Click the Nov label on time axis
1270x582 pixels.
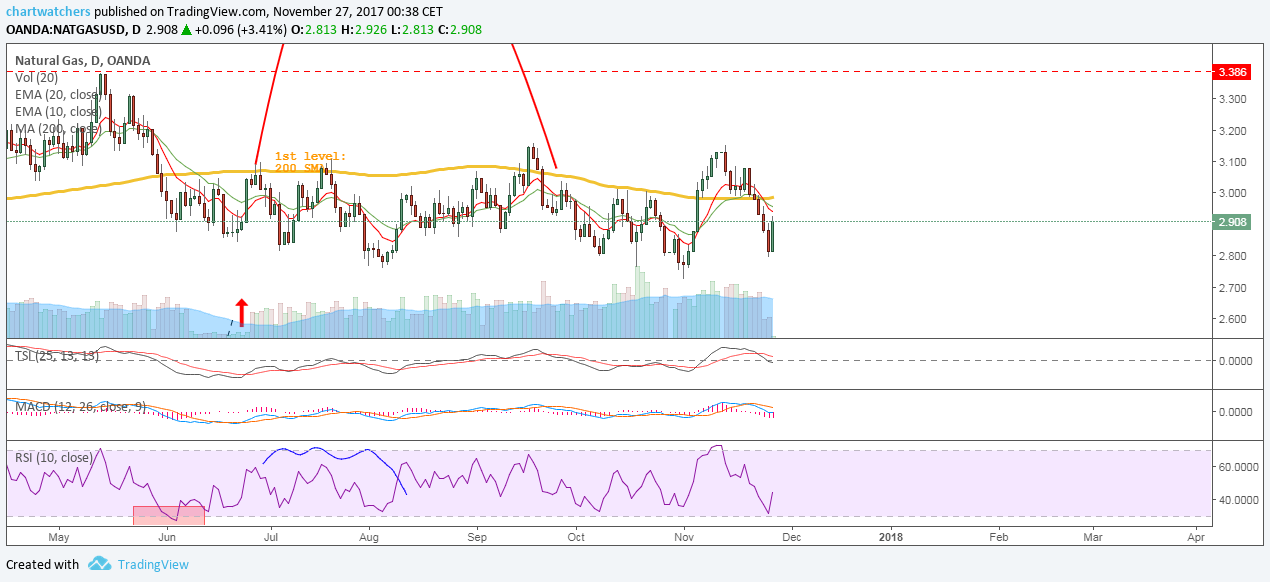click(x=685, y=537)
